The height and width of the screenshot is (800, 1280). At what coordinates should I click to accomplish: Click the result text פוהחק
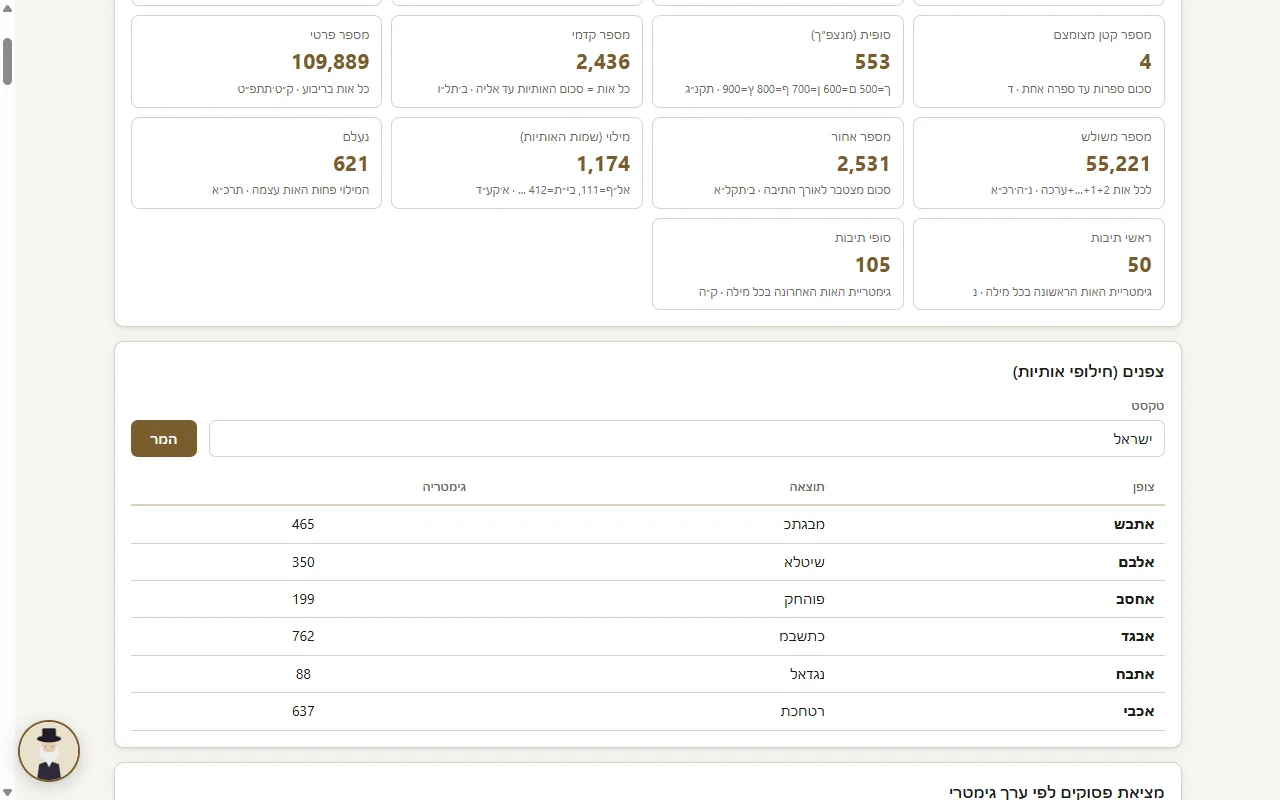click(x=805, y=599)
